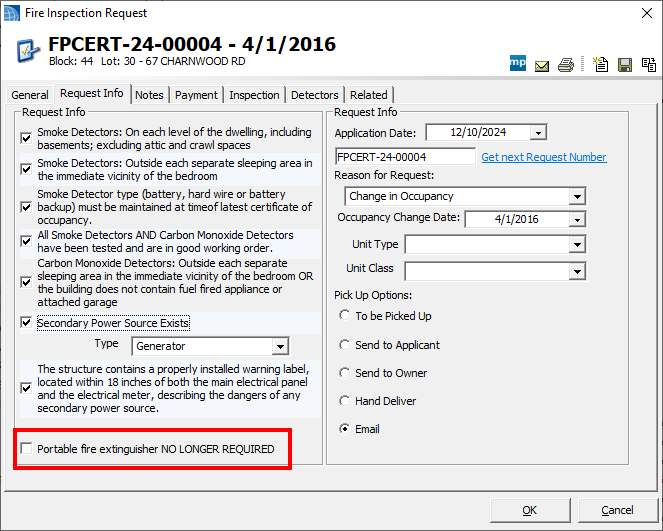Image resolution: width=663 pixels, height=531 pixels.
Task: Switch to the Detectors tab
Action: click(315, 95)
